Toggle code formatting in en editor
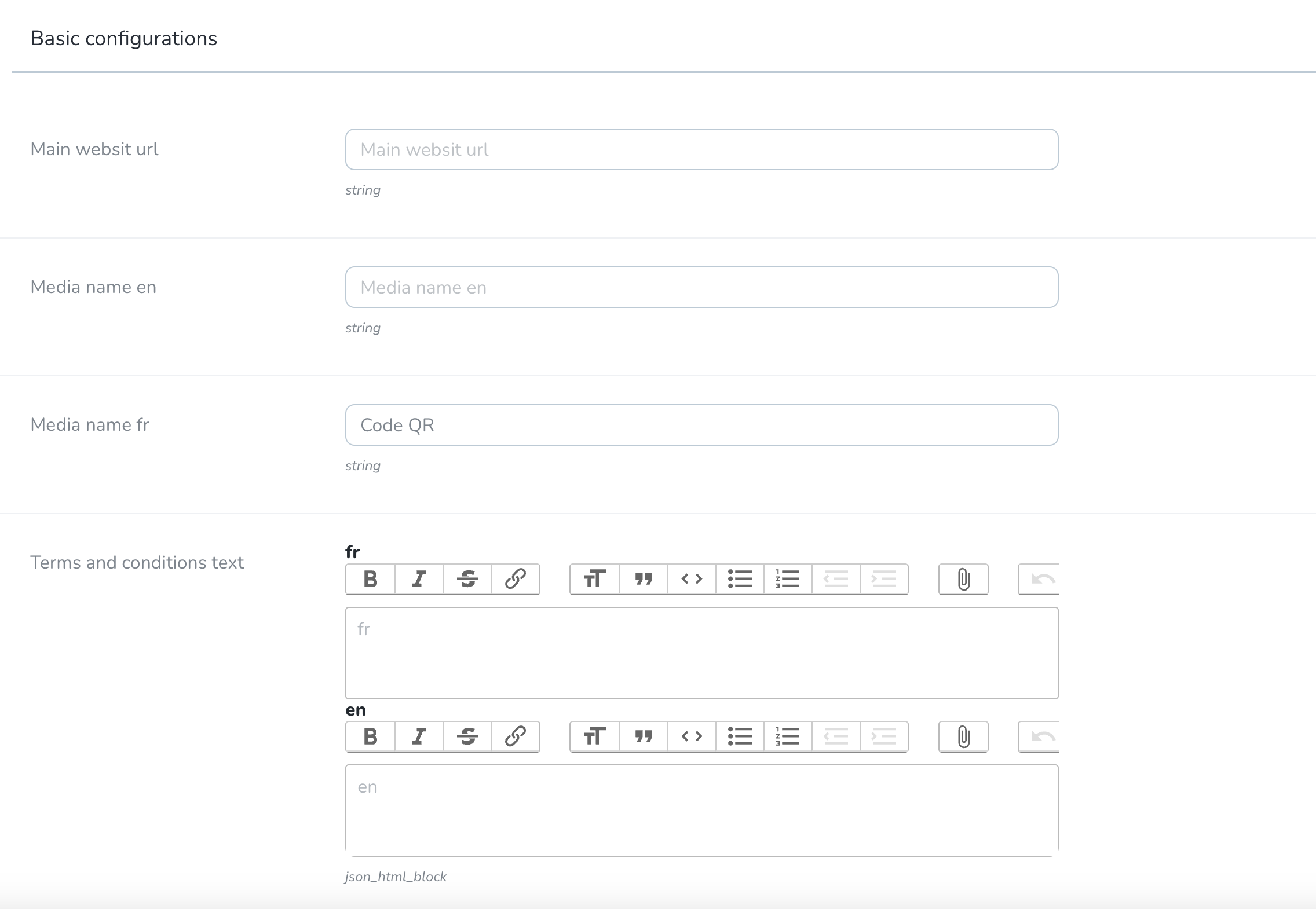 (x=692, y=736)
